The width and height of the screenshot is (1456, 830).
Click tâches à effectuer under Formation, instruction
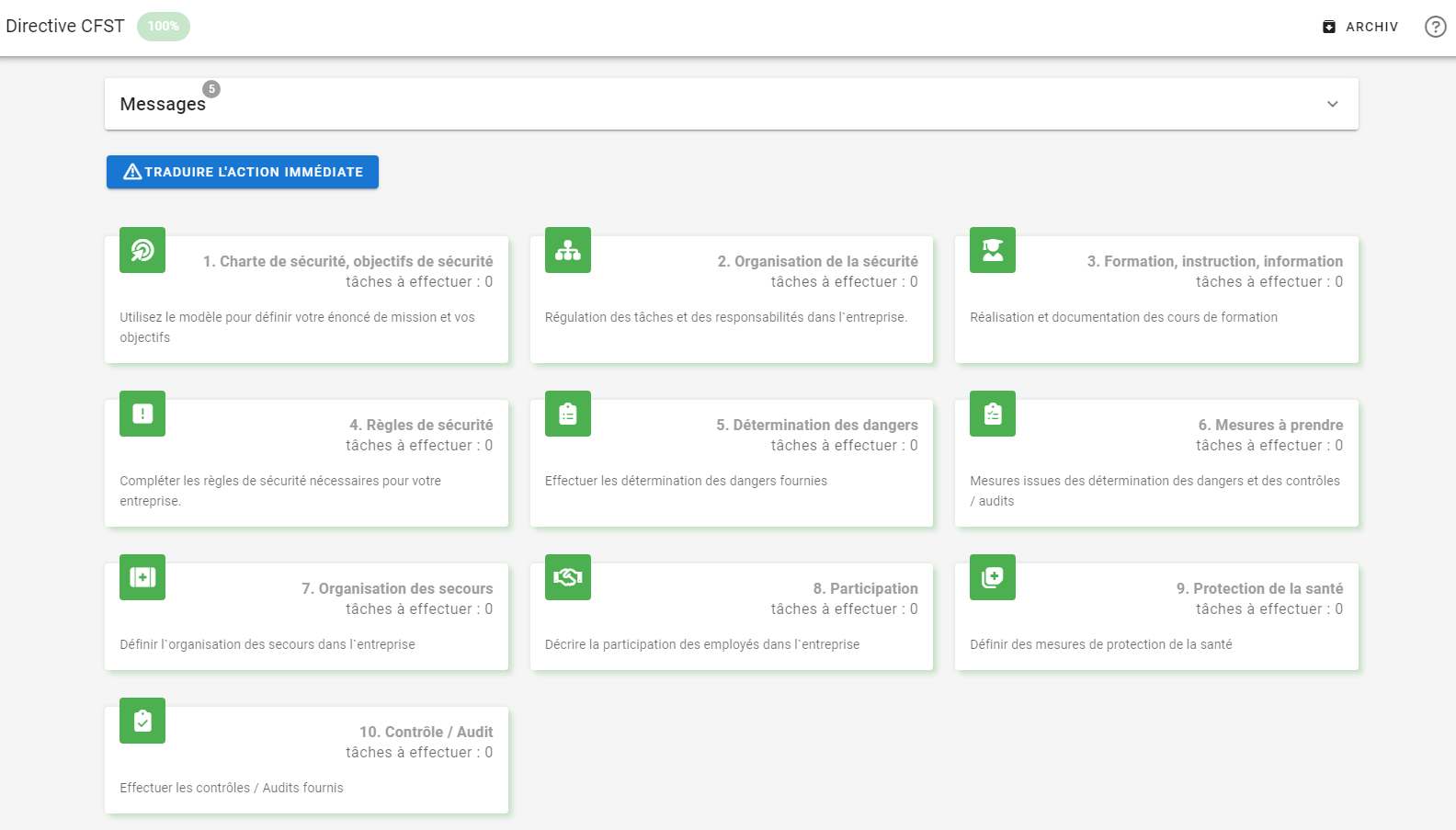click(x=1269, y=282)
